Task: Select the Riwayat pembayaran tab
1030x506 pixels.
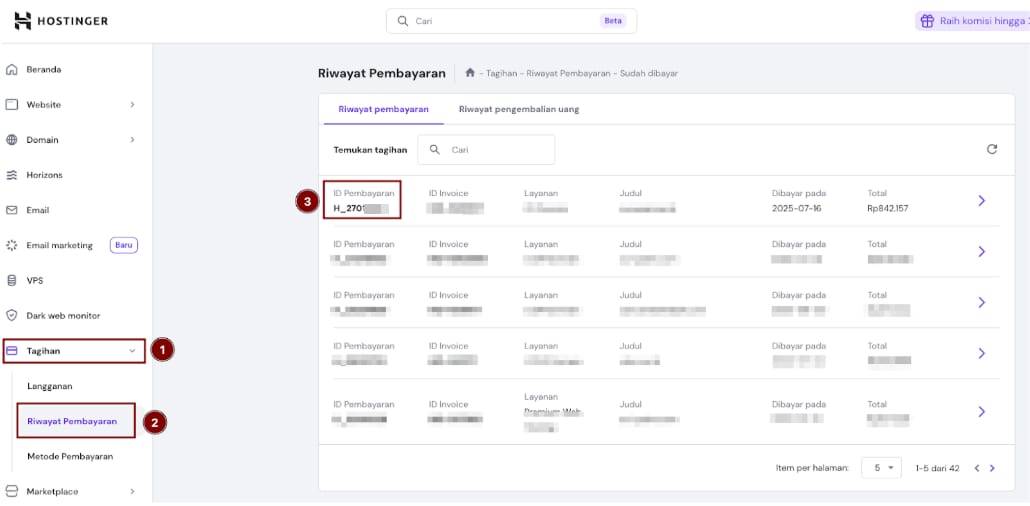Action: [383, 109]
